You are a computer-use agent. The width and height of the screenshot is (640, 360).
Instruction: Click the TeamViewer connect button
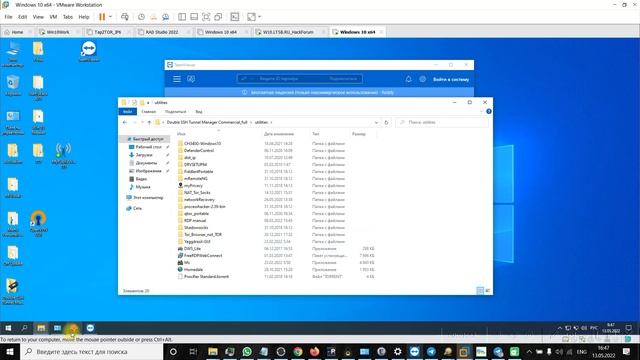pos(343,79)
